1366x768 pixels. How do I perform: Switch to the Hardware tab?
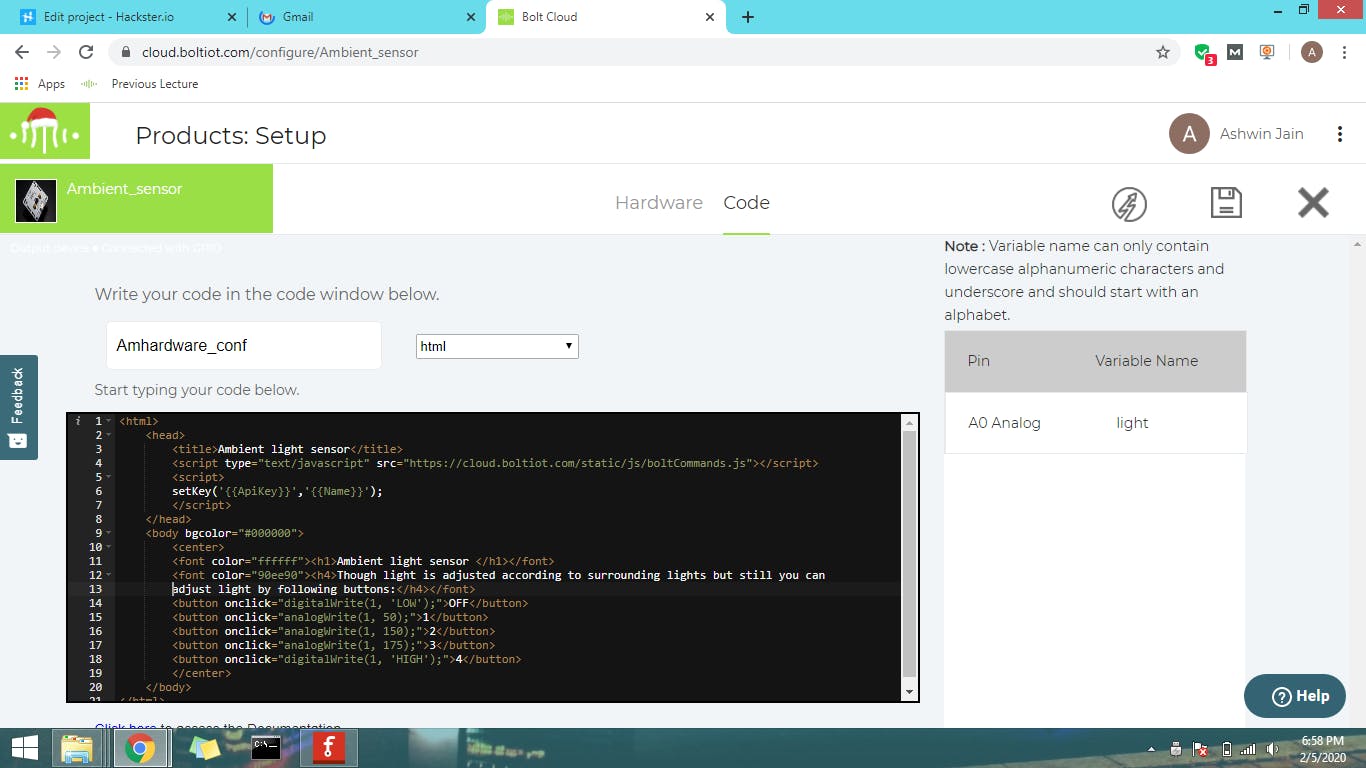(659, 203)
